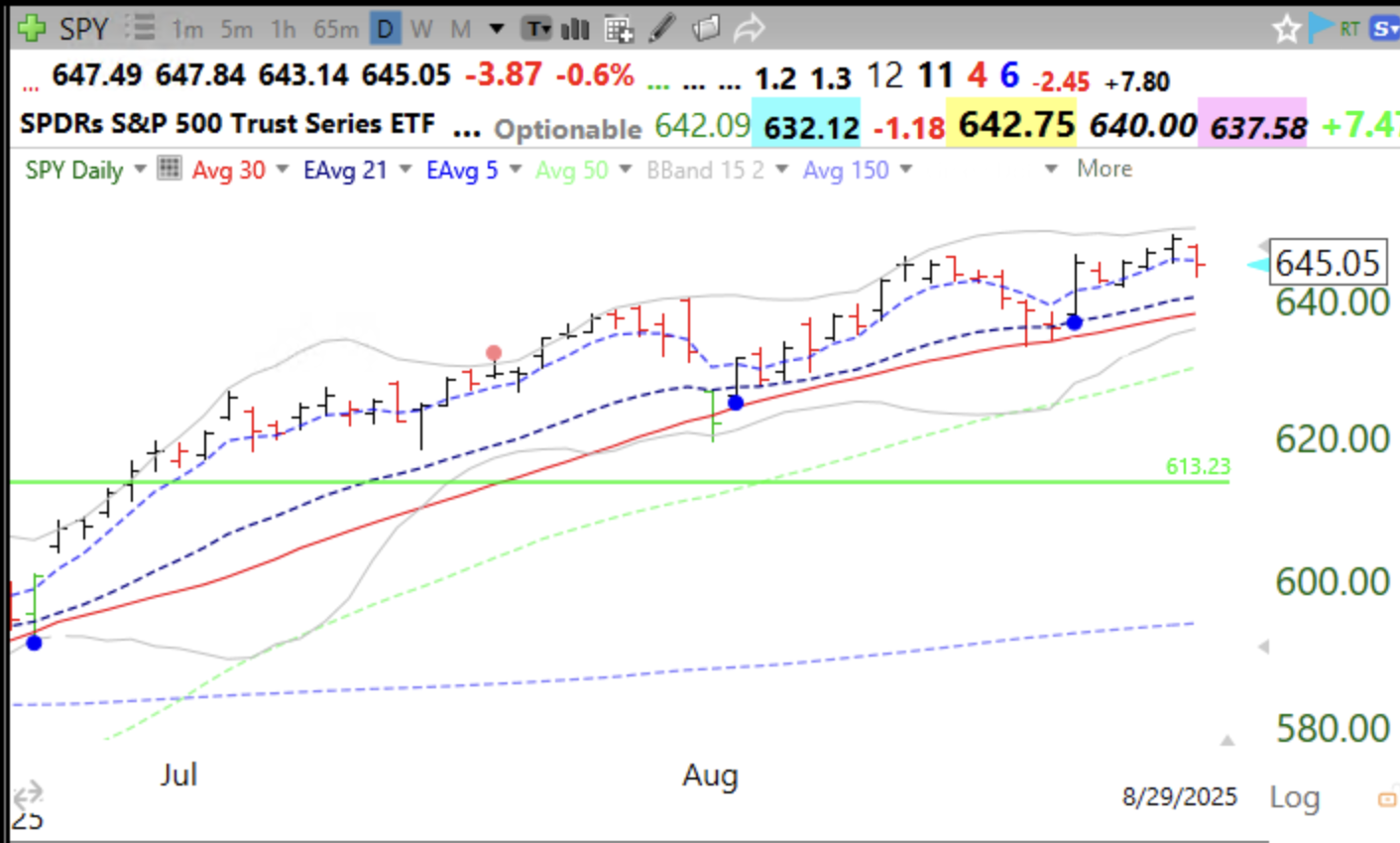
Task: Toggle the Log scale setting
Action: pos(1294,797)
